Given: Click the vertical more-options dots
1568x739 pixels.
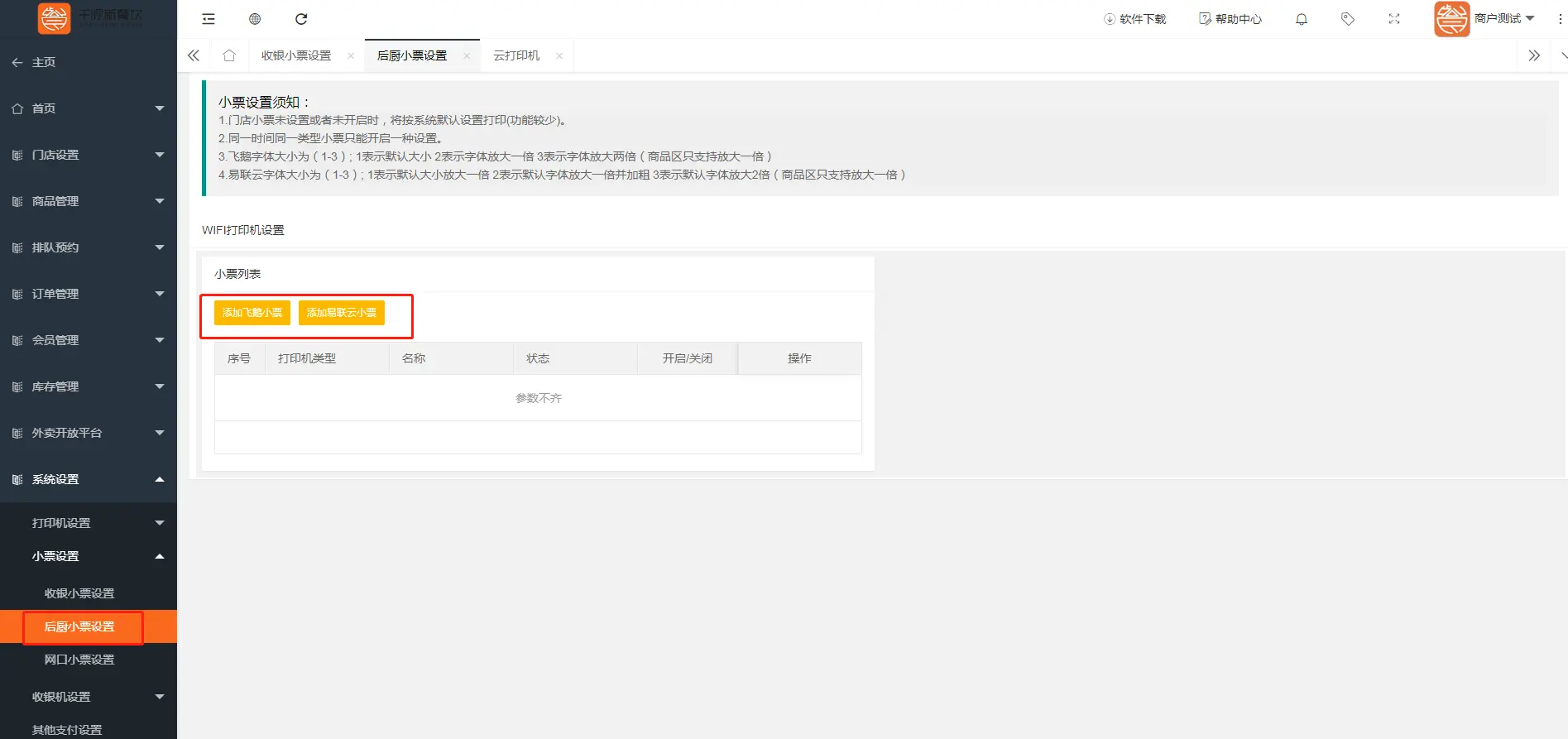Looking at the screenshot, I should 1561,19.
